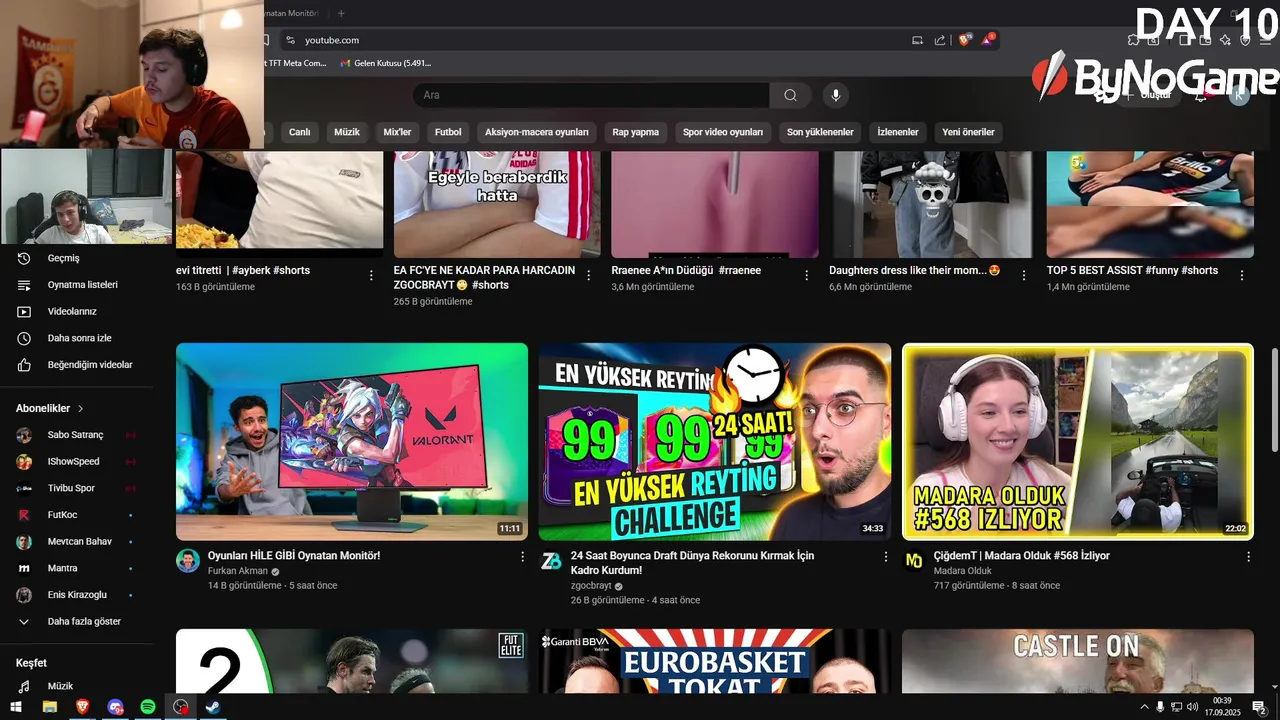
Task: Select Futbol filter chip
Action: (x=448, y=132)
